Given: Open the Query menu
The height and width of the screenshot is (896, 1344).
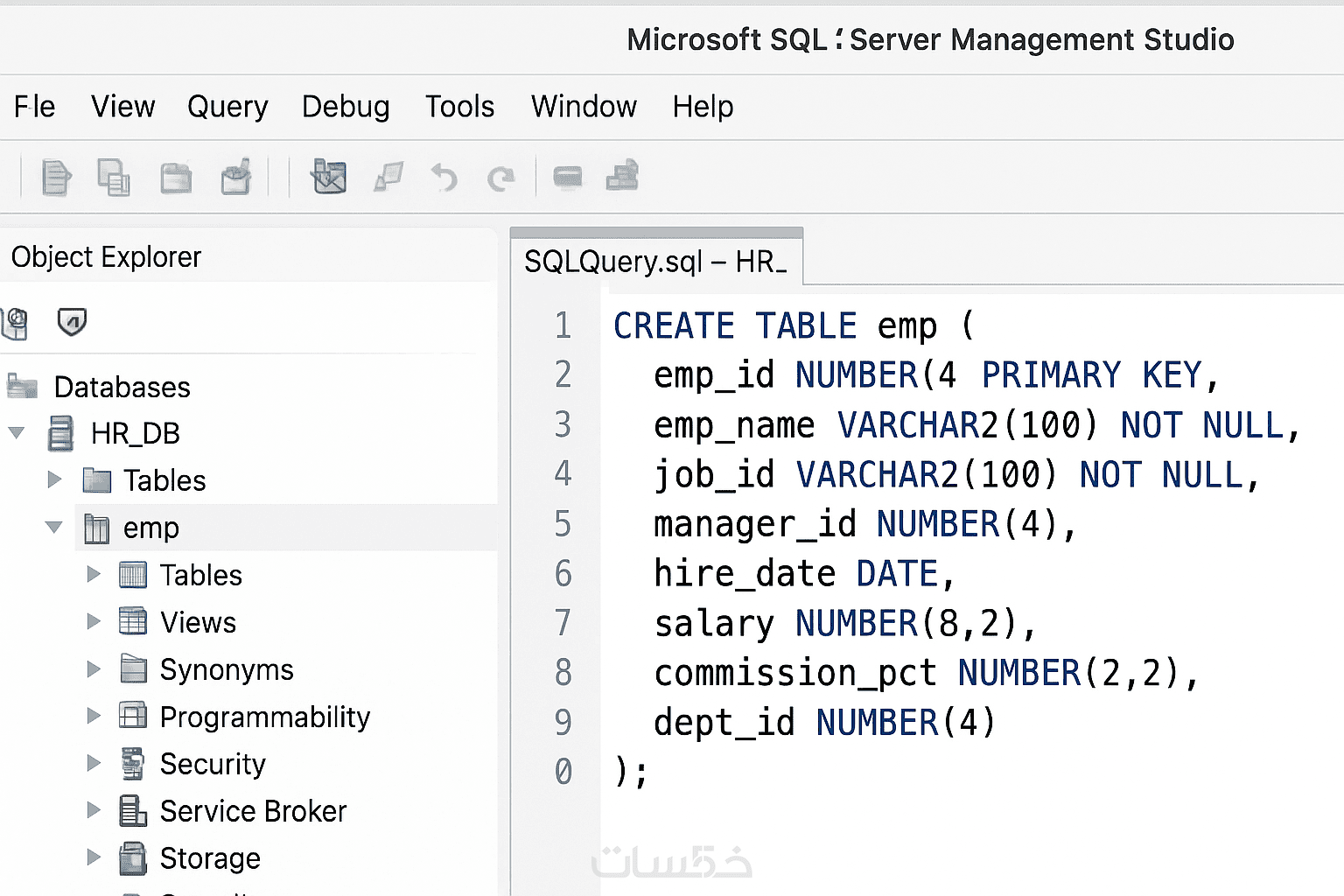Looking at the screenshot, I should pos(227,107).
